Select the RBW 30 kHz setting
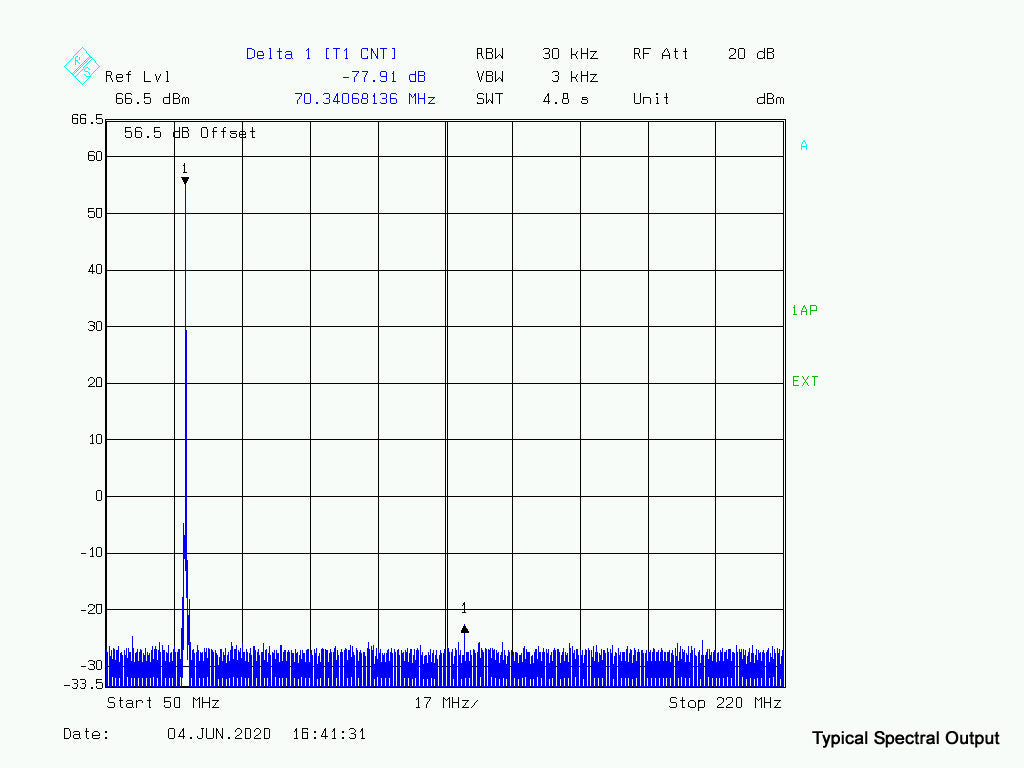Screen dimensions: 1024x768 pyautogui.click(x=536, y=54)
